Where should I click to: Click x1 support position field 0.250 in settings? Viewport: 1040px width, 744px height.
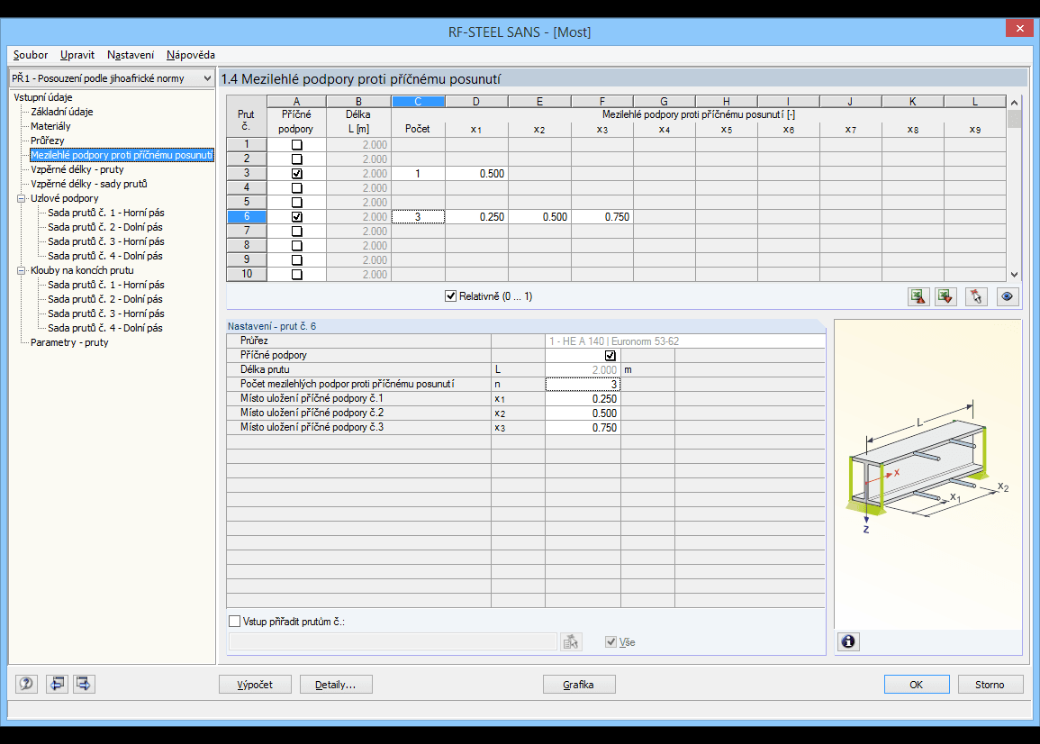582,399
